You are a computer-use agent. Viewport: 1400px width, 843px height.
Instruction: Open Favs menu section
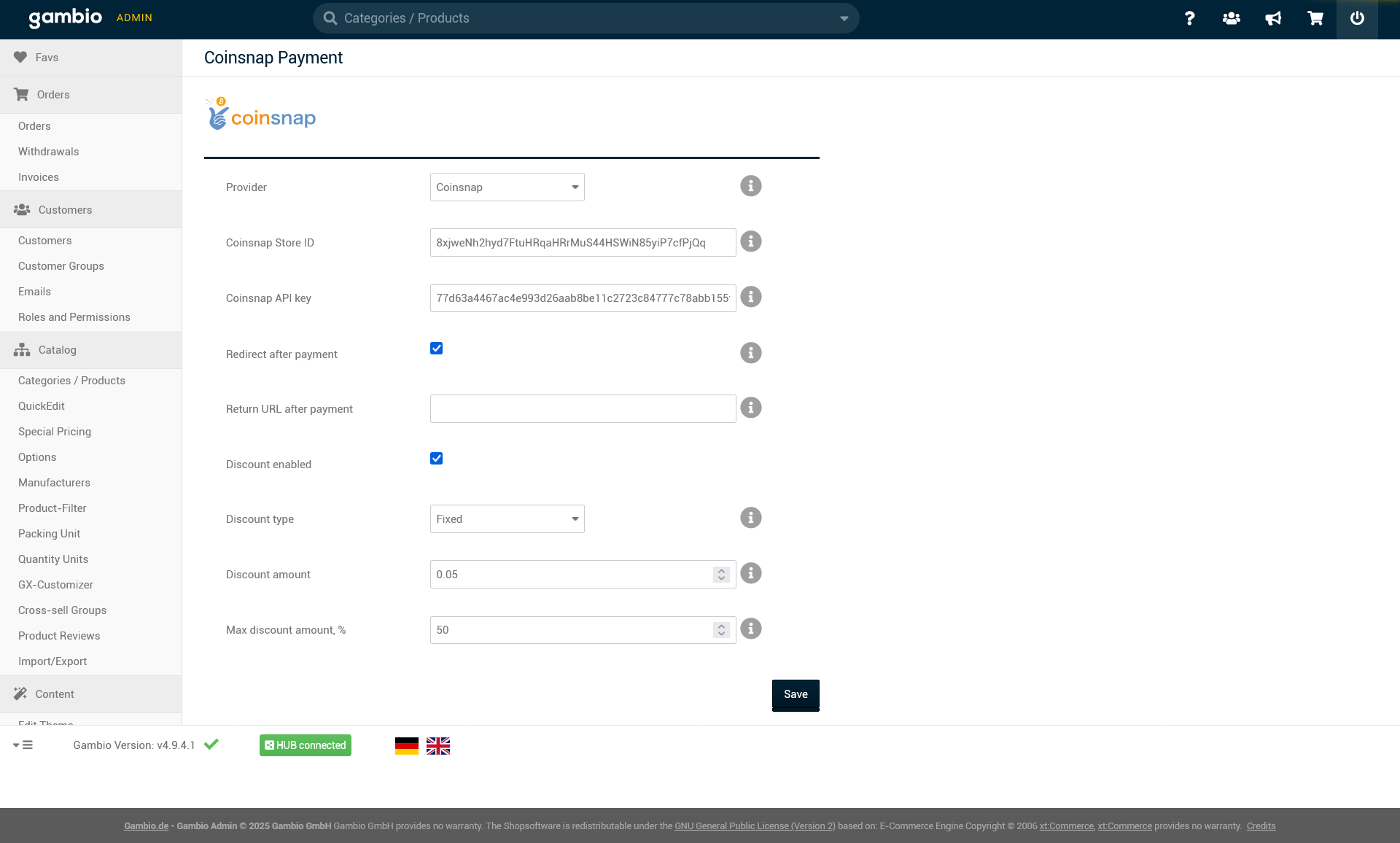(x=90, y=58)
